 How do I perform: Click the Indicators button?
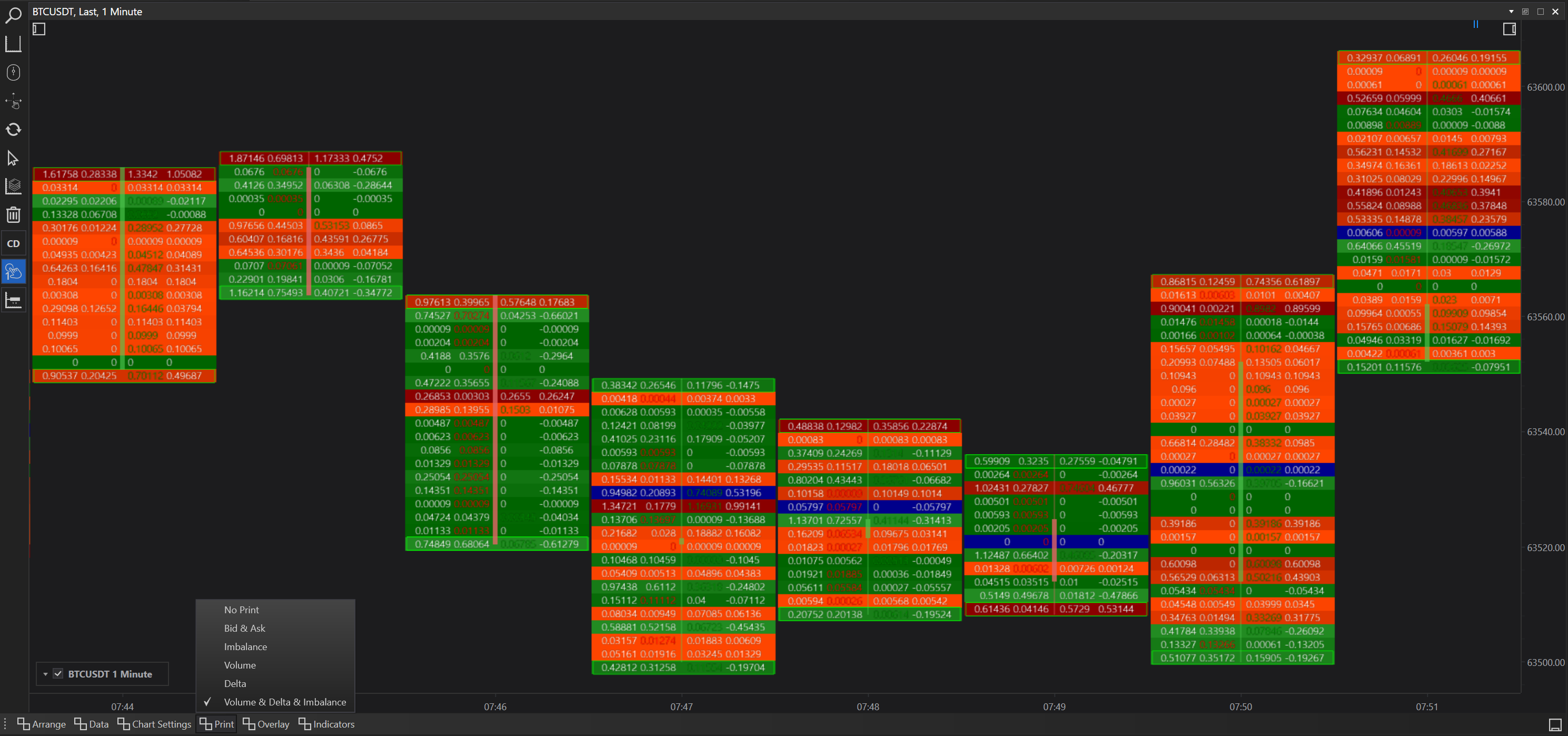[326, 724]
